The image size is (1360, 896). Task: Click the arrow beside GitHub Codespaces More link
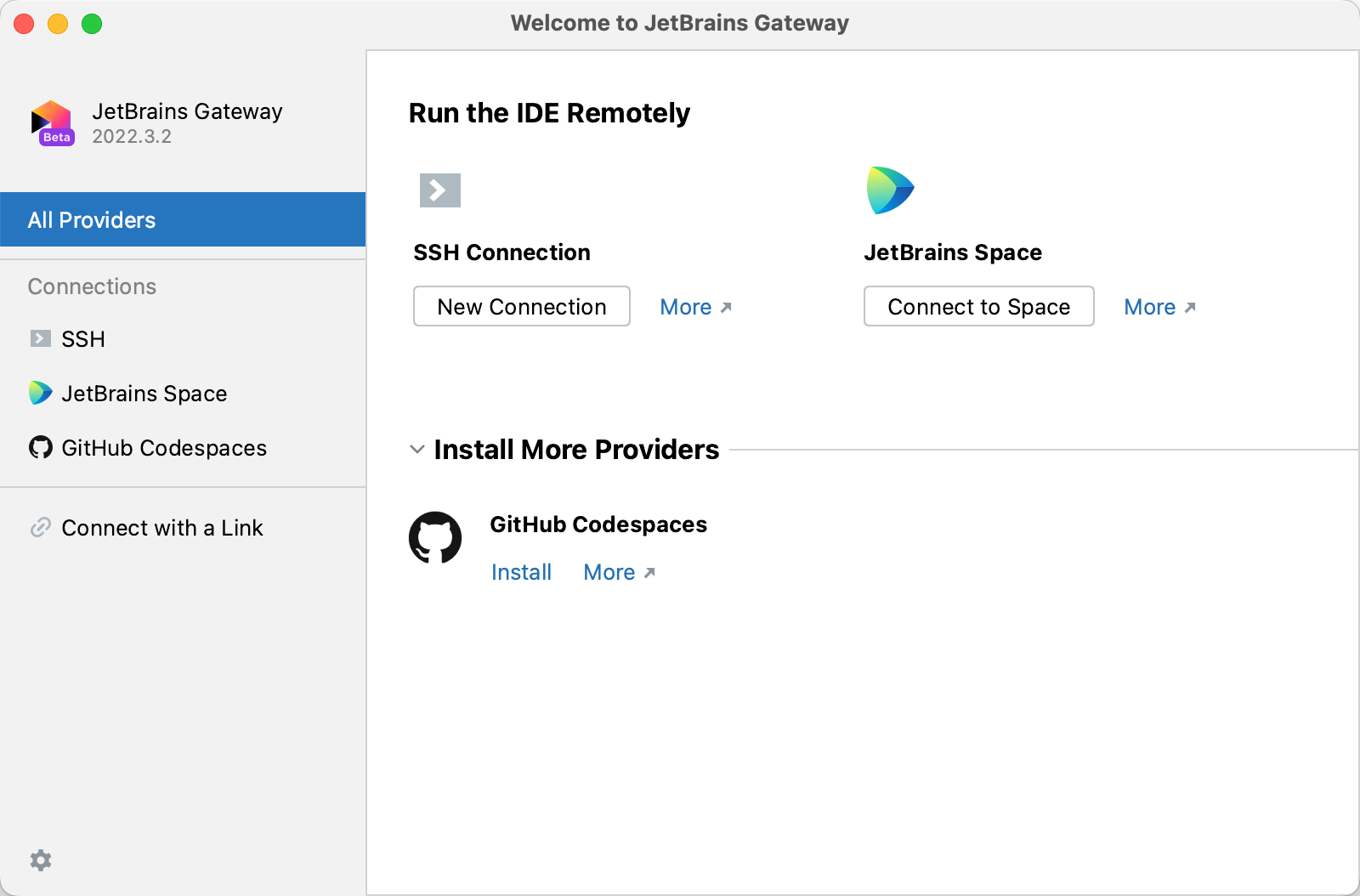650,573
